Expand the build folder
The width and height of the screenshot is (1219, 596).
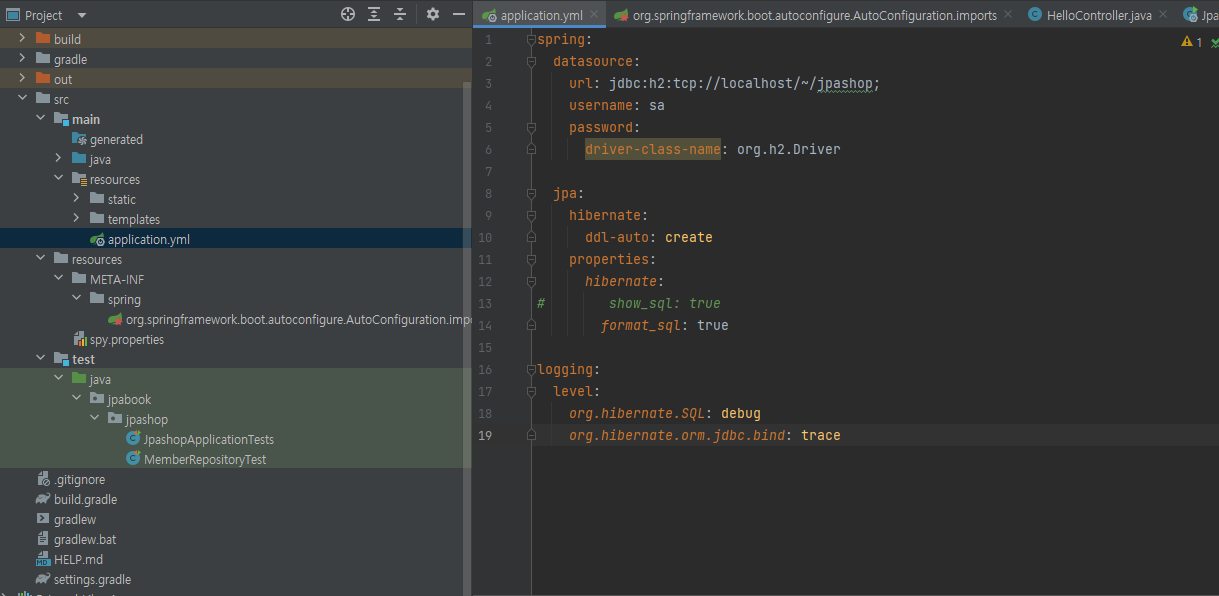tap(22, 38)
